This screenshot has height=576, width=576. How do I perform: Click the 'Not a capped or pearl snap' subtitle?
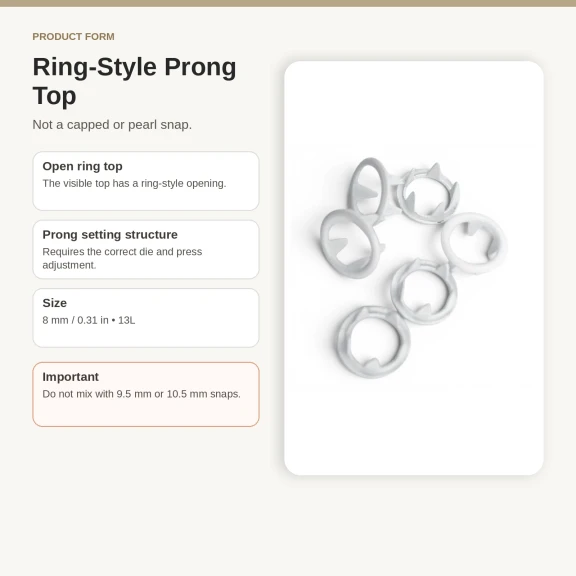coord(112,125)
